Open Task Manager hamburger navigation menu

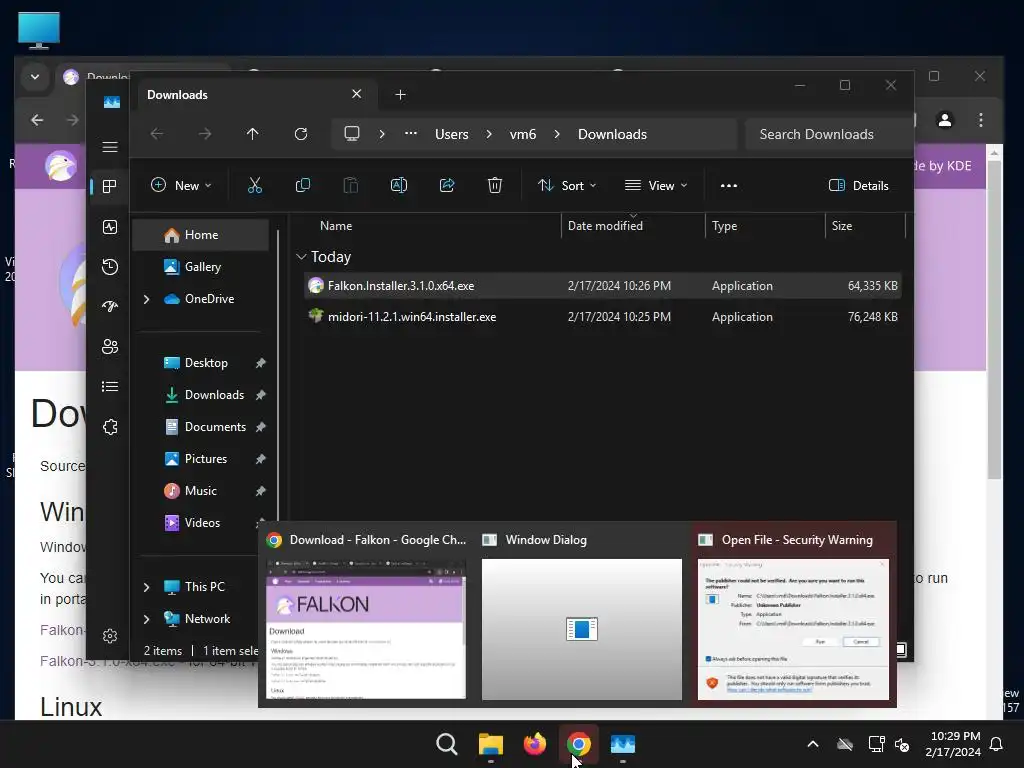[x=110, y=147]
